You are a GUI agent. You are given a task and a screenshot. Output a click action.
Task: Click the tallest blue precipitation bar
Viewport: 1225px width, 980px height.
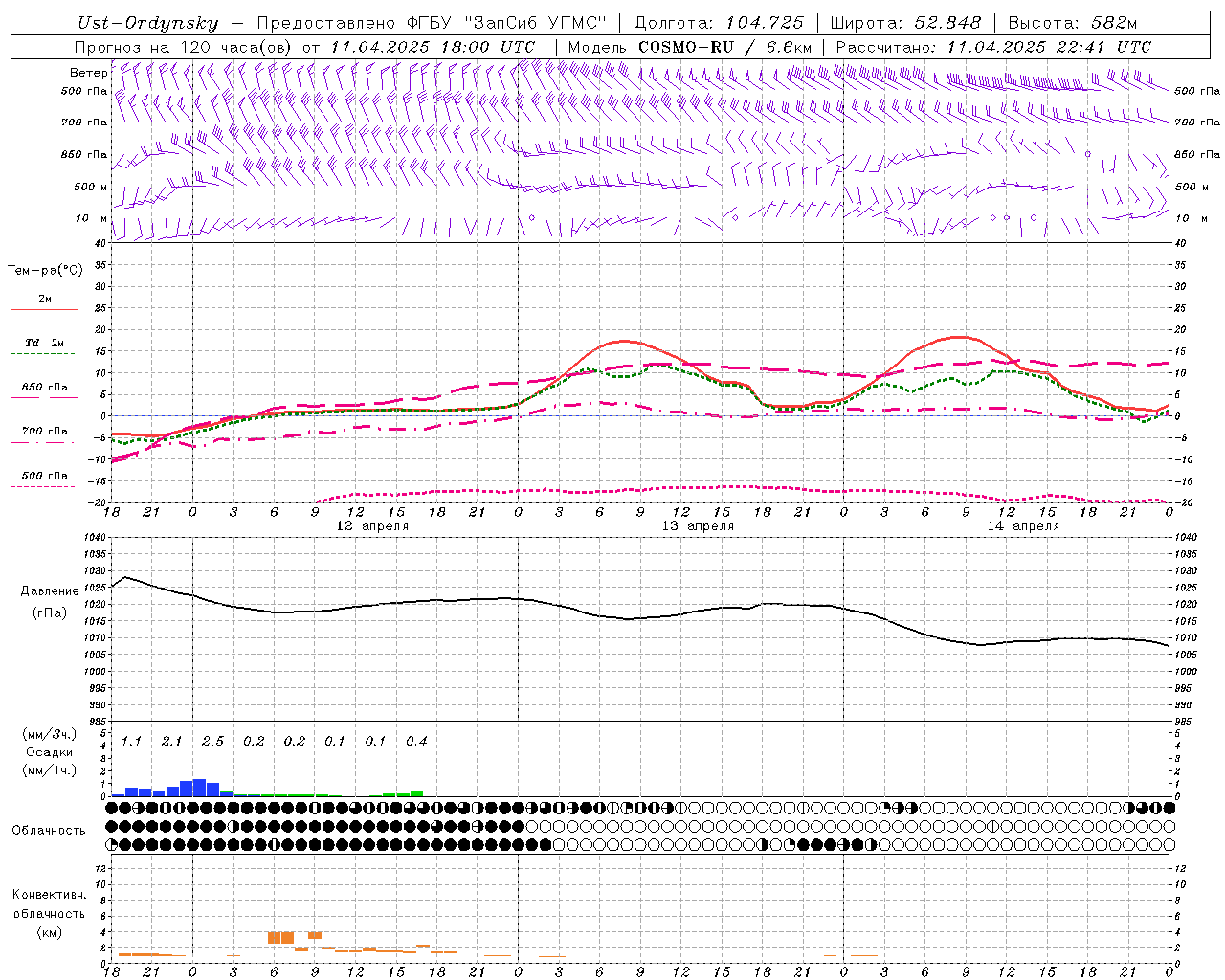199,787
